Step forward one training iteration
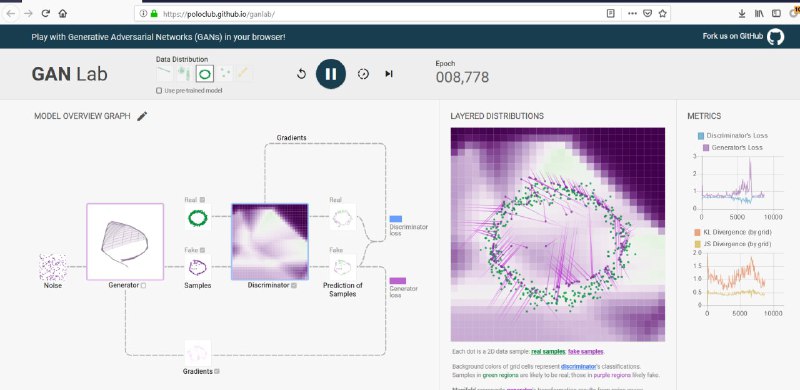Image resolution: width=800 pixels, height=390 pixels. [389, 74]
